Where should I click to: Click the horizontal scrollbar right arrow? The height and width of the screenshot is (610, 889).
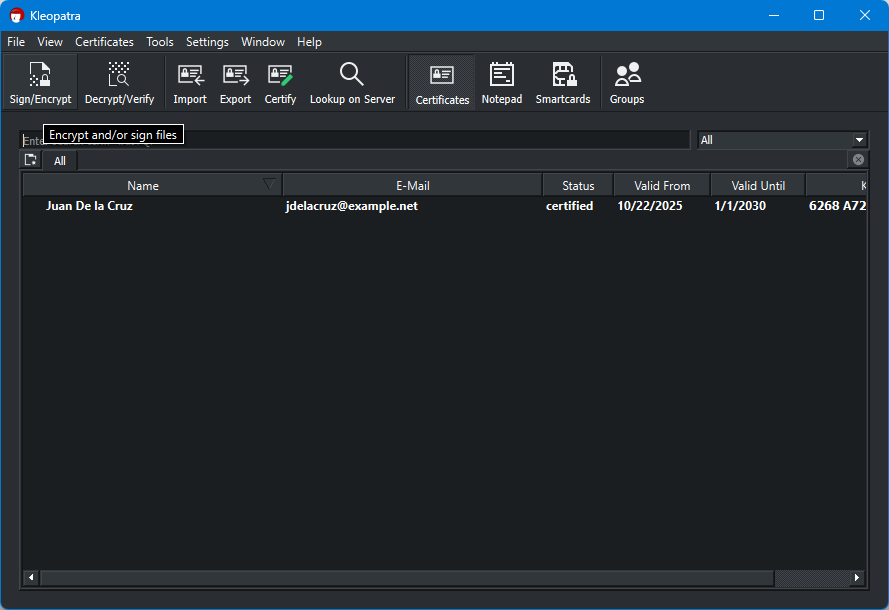tap(857, 578)
